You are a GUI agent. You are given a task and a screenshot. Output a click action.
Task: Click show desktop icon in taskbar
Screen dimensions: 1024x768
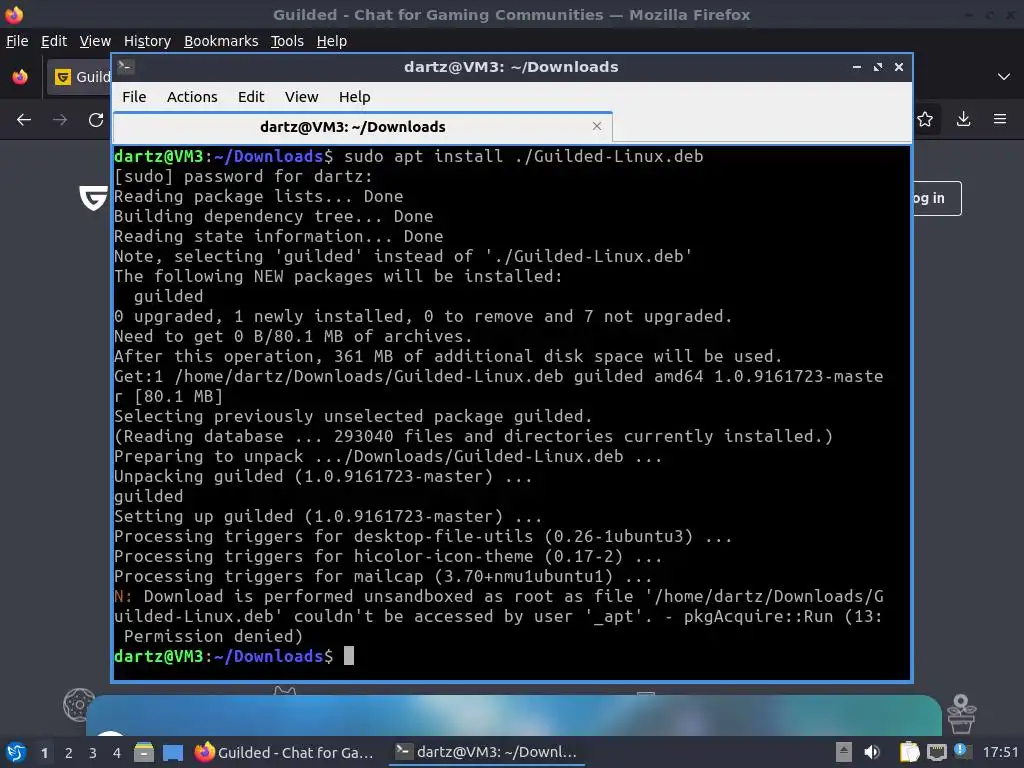click(x=172, y=752)
